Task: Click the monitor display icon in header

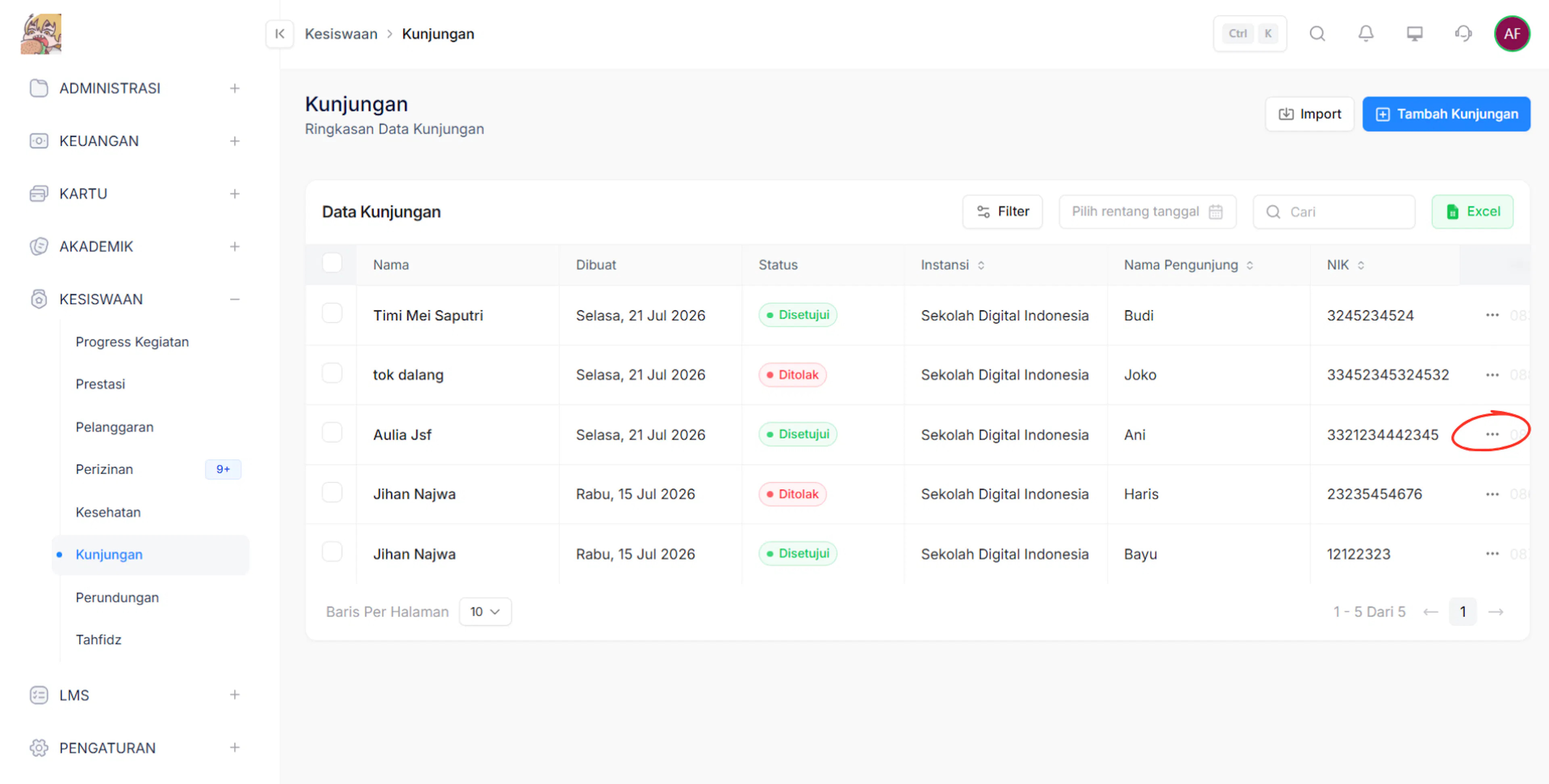Action: point(1414,33)
